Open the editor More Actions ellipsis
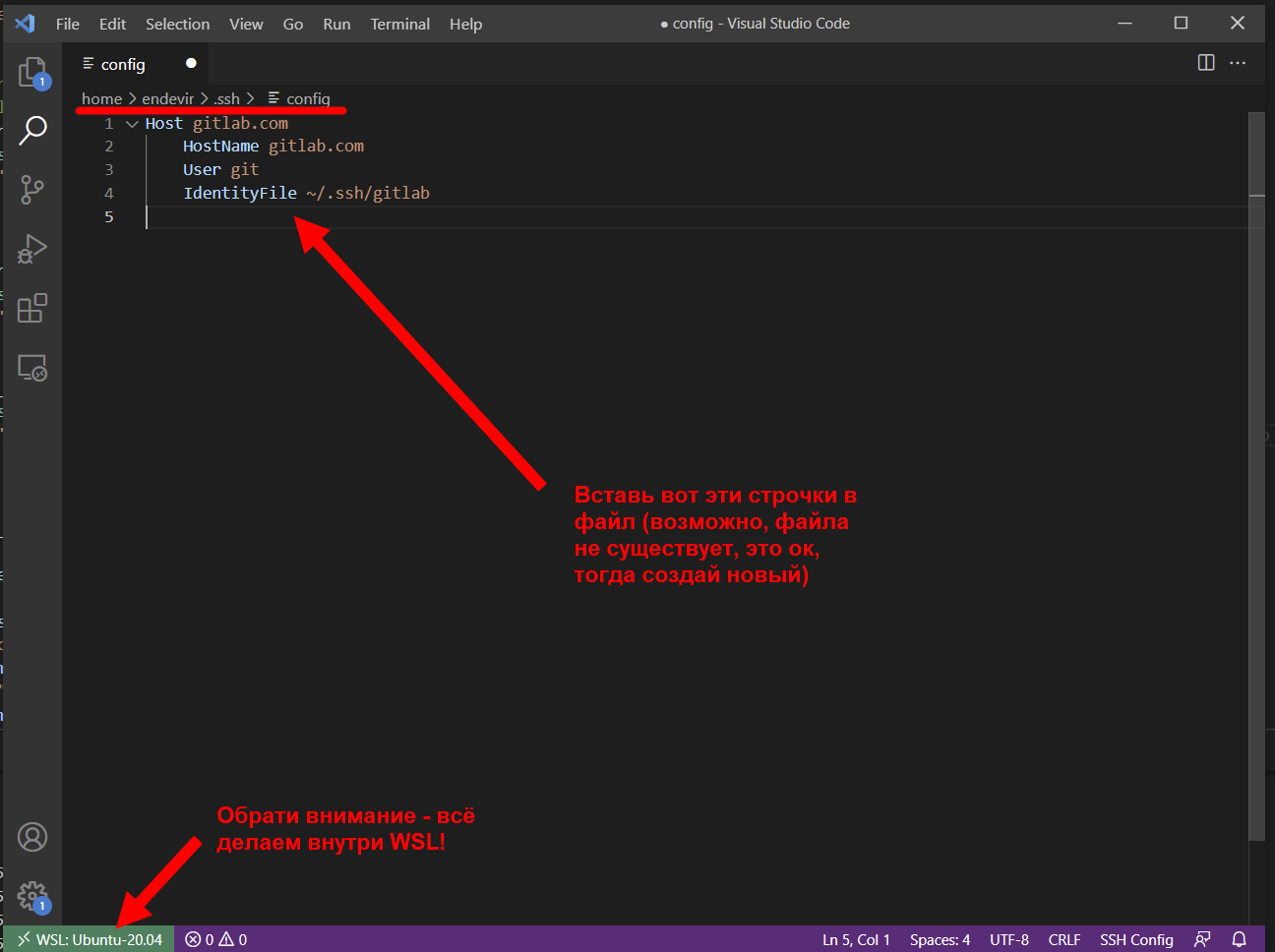 pos(1238,63)
